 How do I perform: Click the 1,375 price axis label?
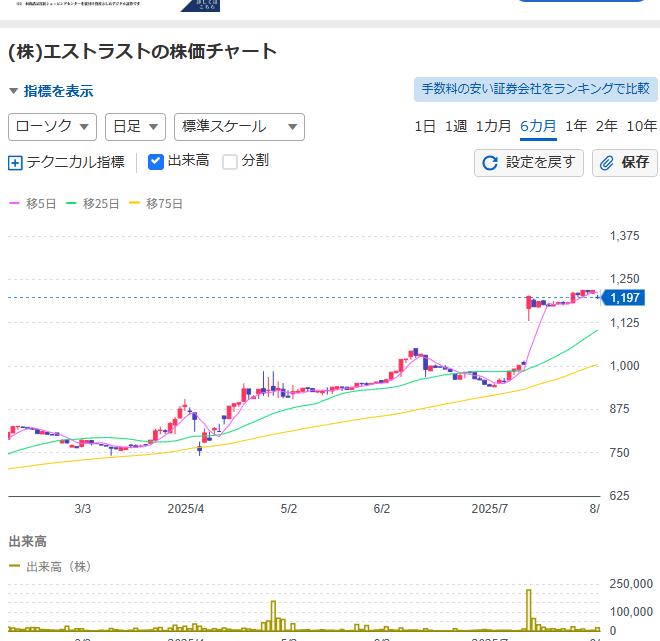pyautogui.click(x=625, y=236)
